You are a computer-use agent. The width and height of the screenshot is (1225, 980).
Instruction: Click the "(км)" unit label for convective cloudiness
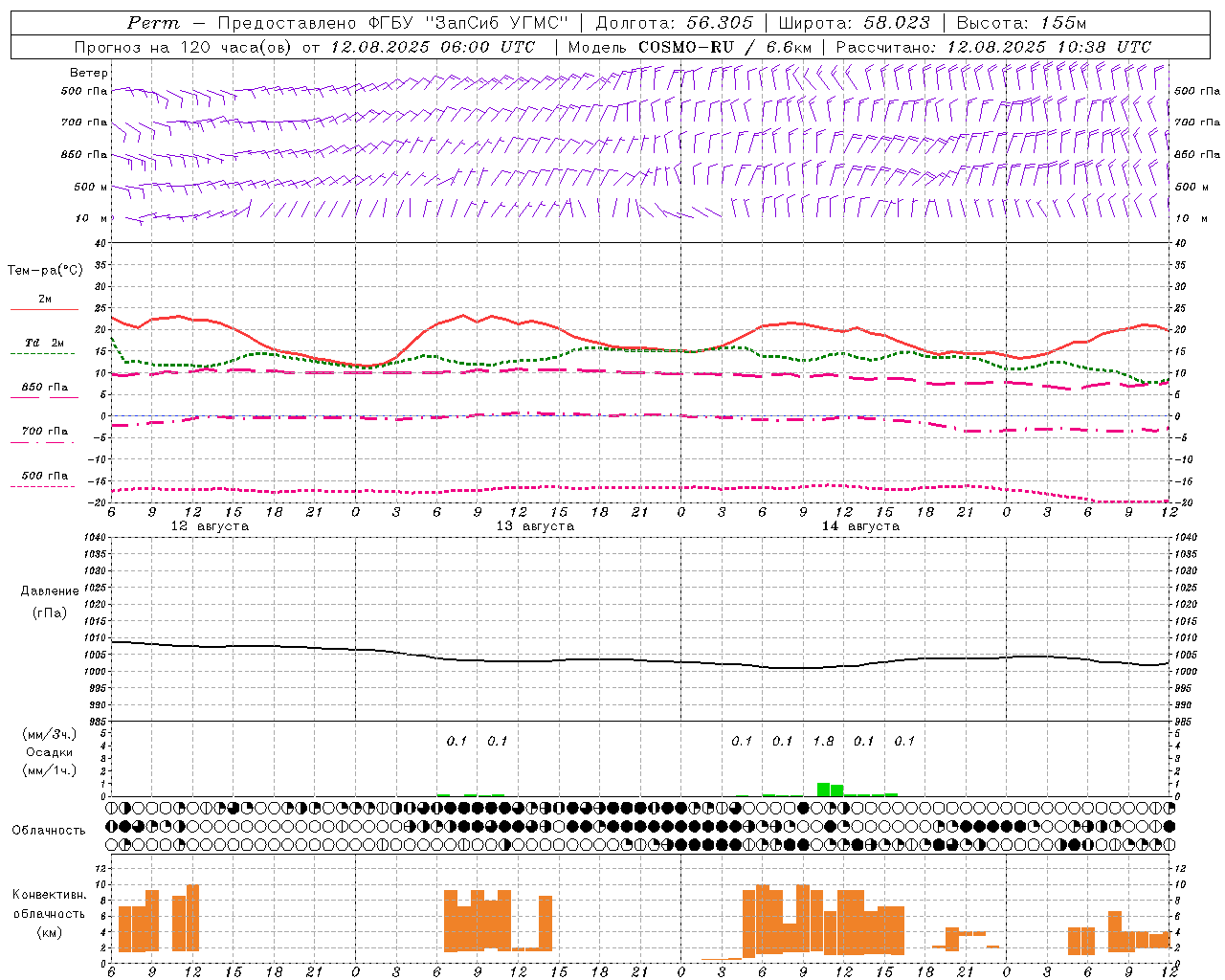tap(50, 932)
